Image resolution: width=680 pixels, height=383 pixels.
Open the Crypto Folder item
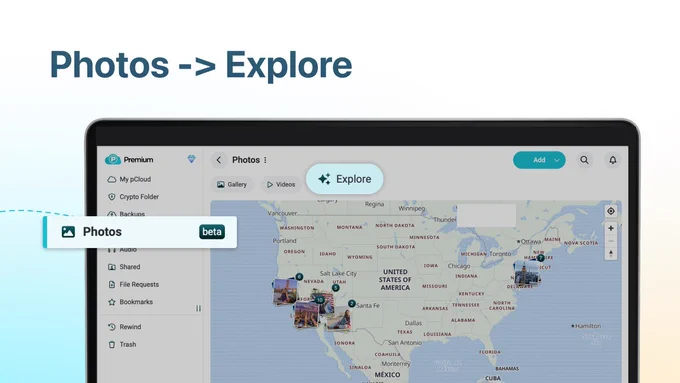click(139, 196)
